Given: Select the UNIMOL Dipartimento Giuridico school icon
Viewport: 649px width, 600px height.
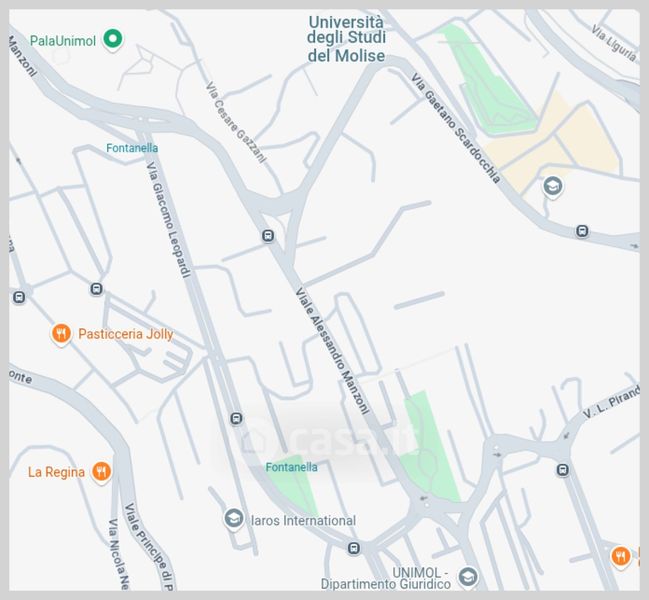Looking at the screenshot, I should pos(468,576).
